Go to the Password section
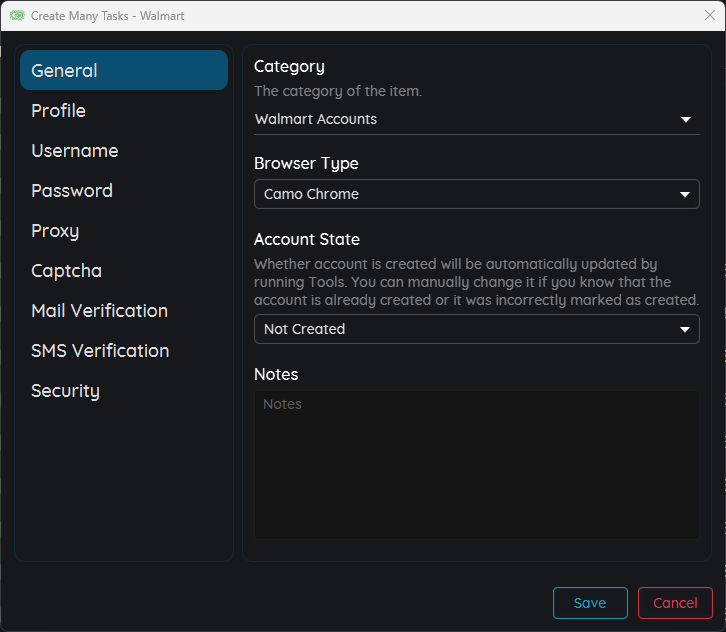 [x=72, y=191]
